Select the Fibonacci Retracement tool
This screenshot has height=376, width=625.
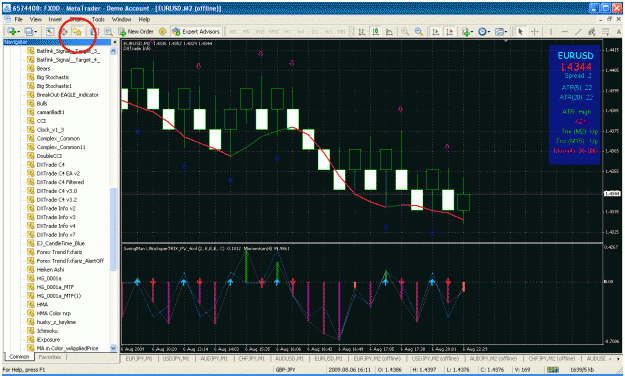(x=605, y=31)
